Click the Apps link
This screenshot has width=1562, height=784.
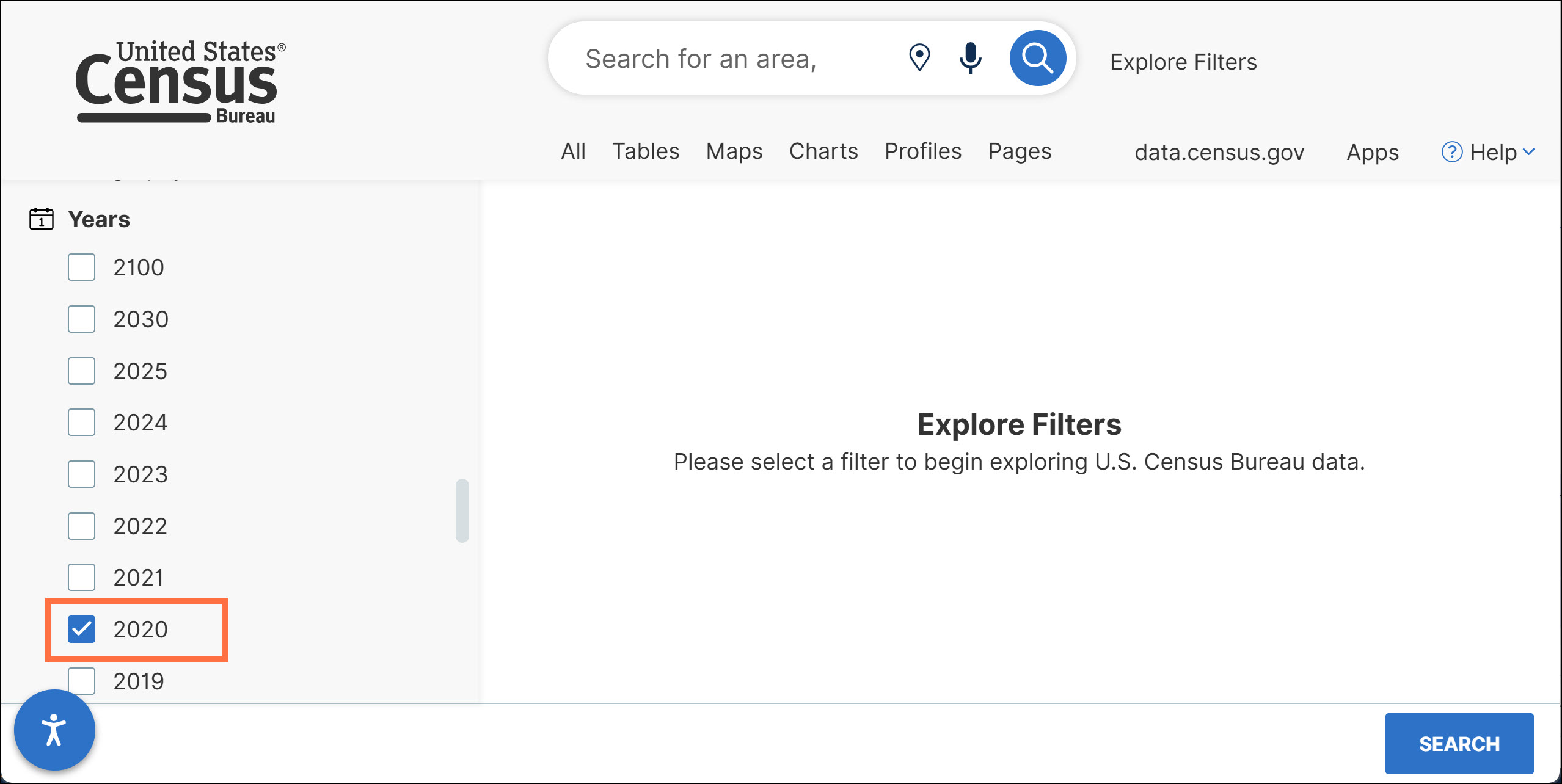[1373, 152]
